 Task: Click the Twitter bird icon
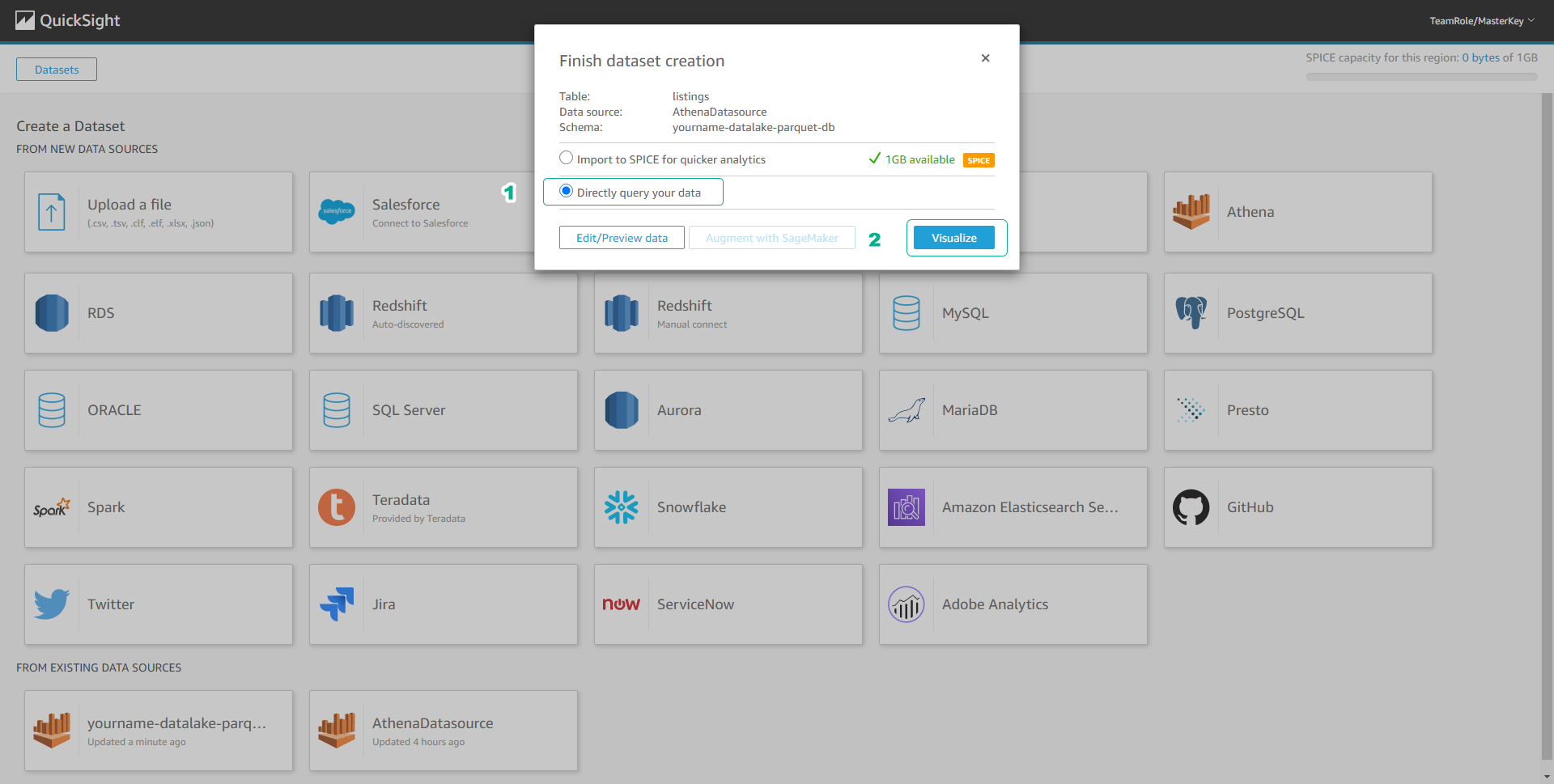(52, 604)
